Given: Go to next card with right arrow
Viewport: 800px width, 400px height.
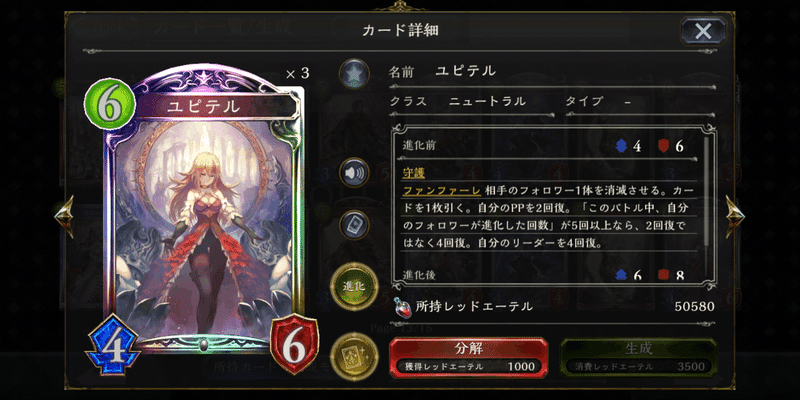Looking at the screenshot, I should 735,216.
